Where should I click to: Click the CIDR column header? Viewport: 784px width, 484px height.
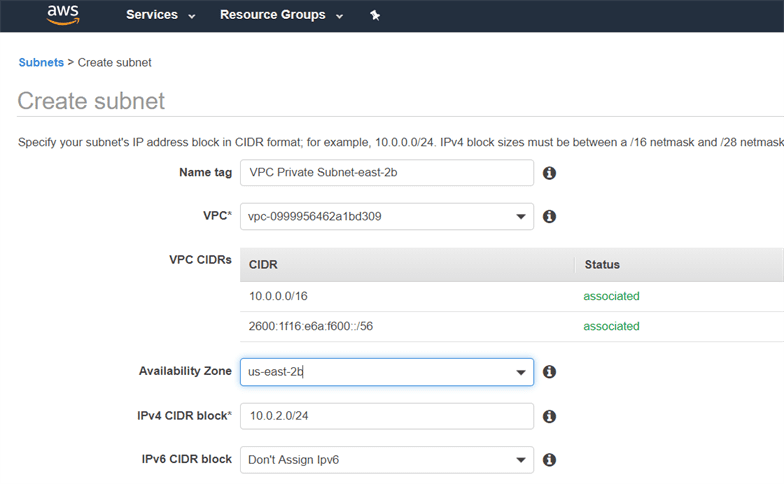click(263, 265)
